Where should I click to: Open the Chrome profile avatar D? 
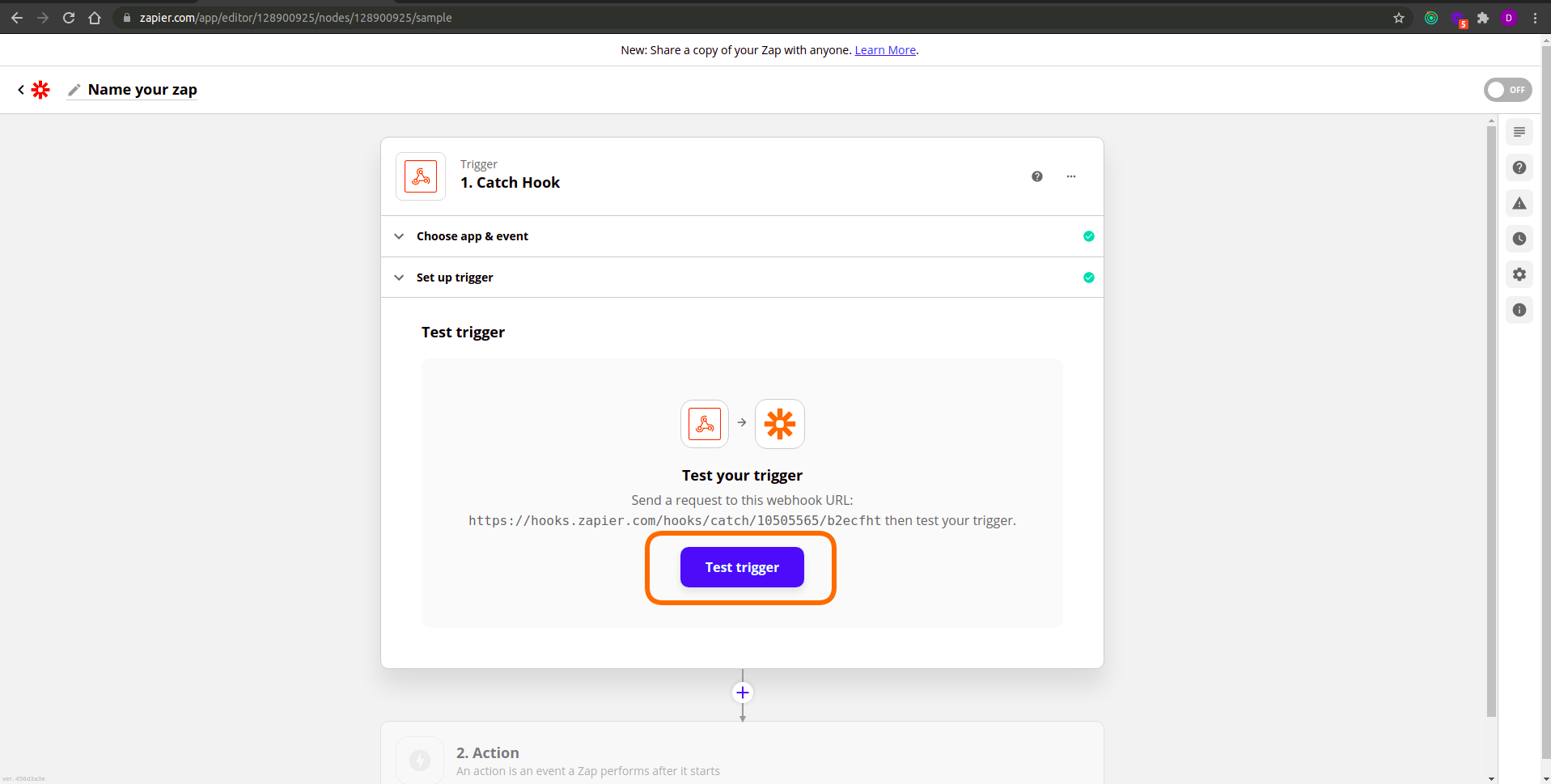1509,18
